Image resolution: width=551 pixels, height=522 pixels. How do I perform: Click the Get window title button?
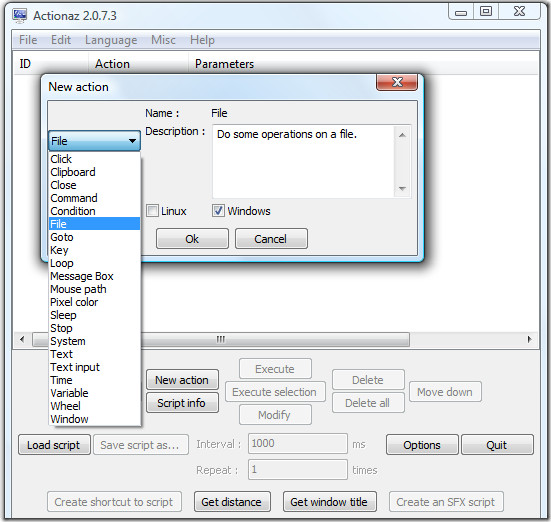(329, 502)
